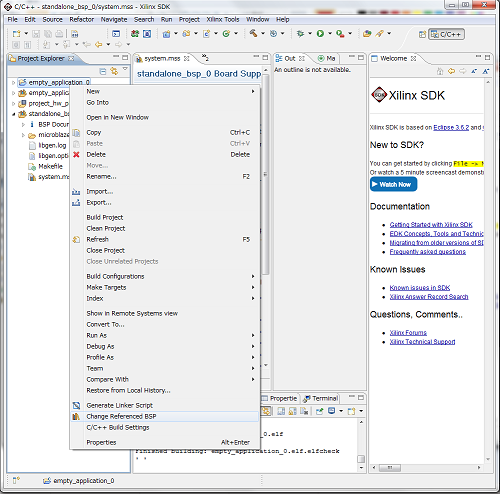Select Change Referenced BSP menu entry

[x=165, y=417]
